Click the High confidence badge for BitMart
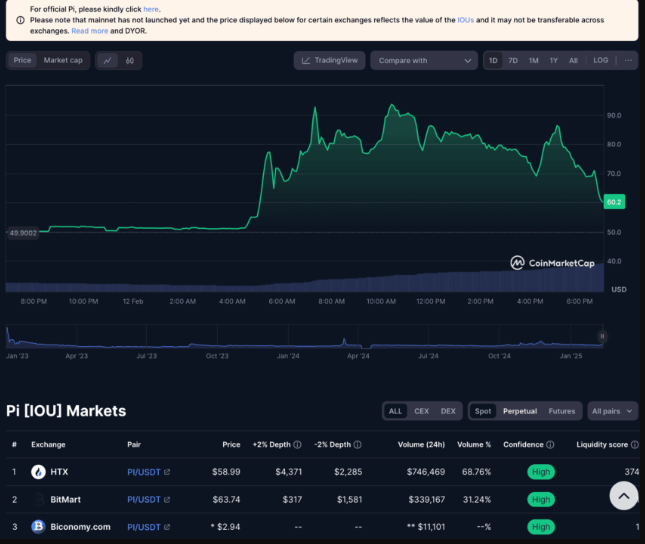The height and width of the screenshot is (544, 645). [x=541, y=500]
